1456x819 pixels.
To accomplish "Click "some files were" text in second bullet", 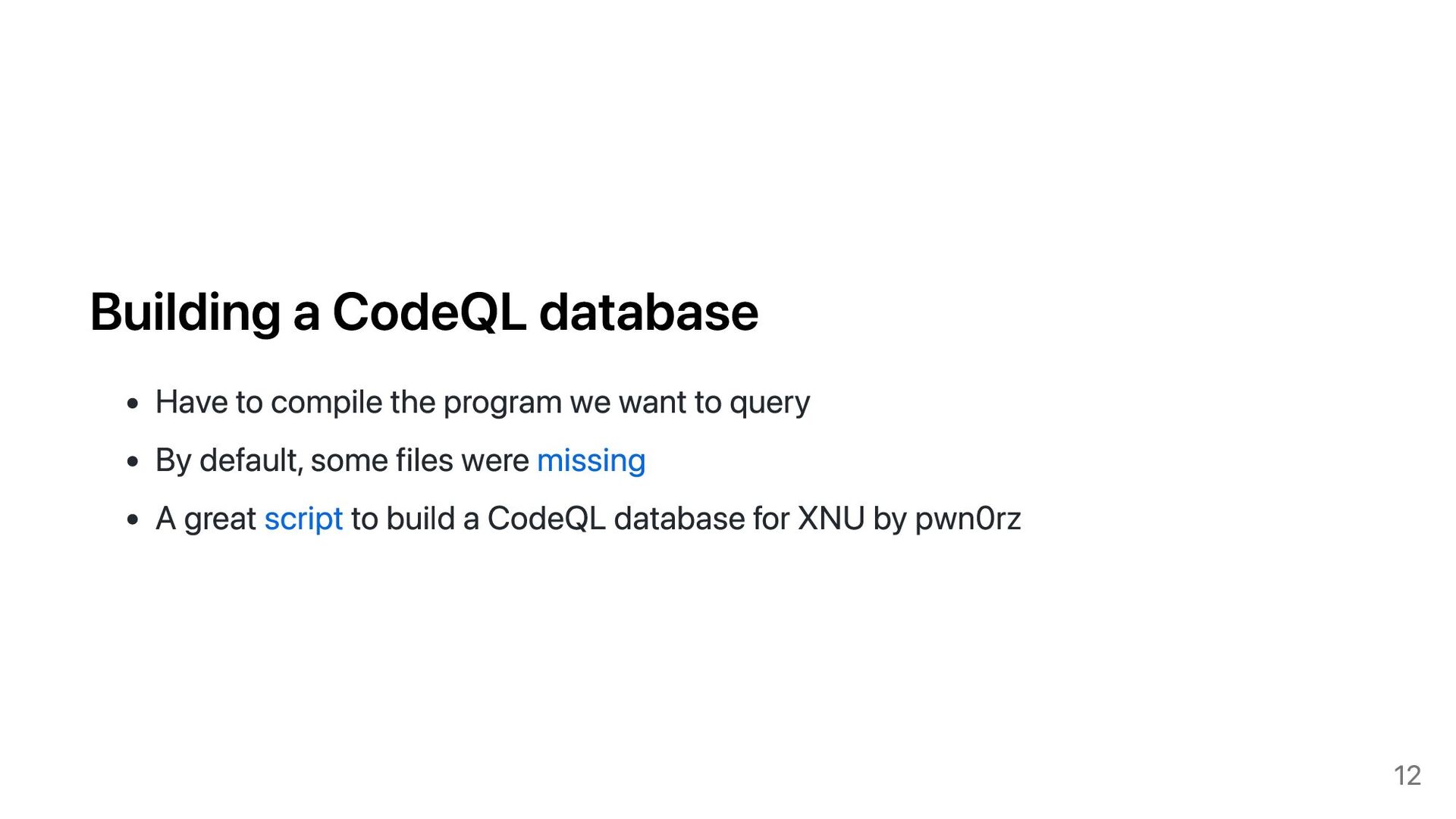I will 420,461.
